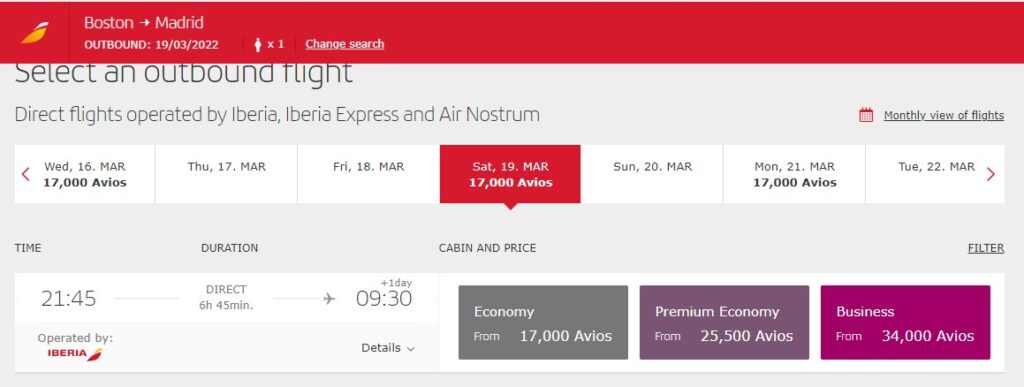This screenshot has height=387, width=1024.
Task: Click the airplane icon in flight row
Action: point(329,299)
